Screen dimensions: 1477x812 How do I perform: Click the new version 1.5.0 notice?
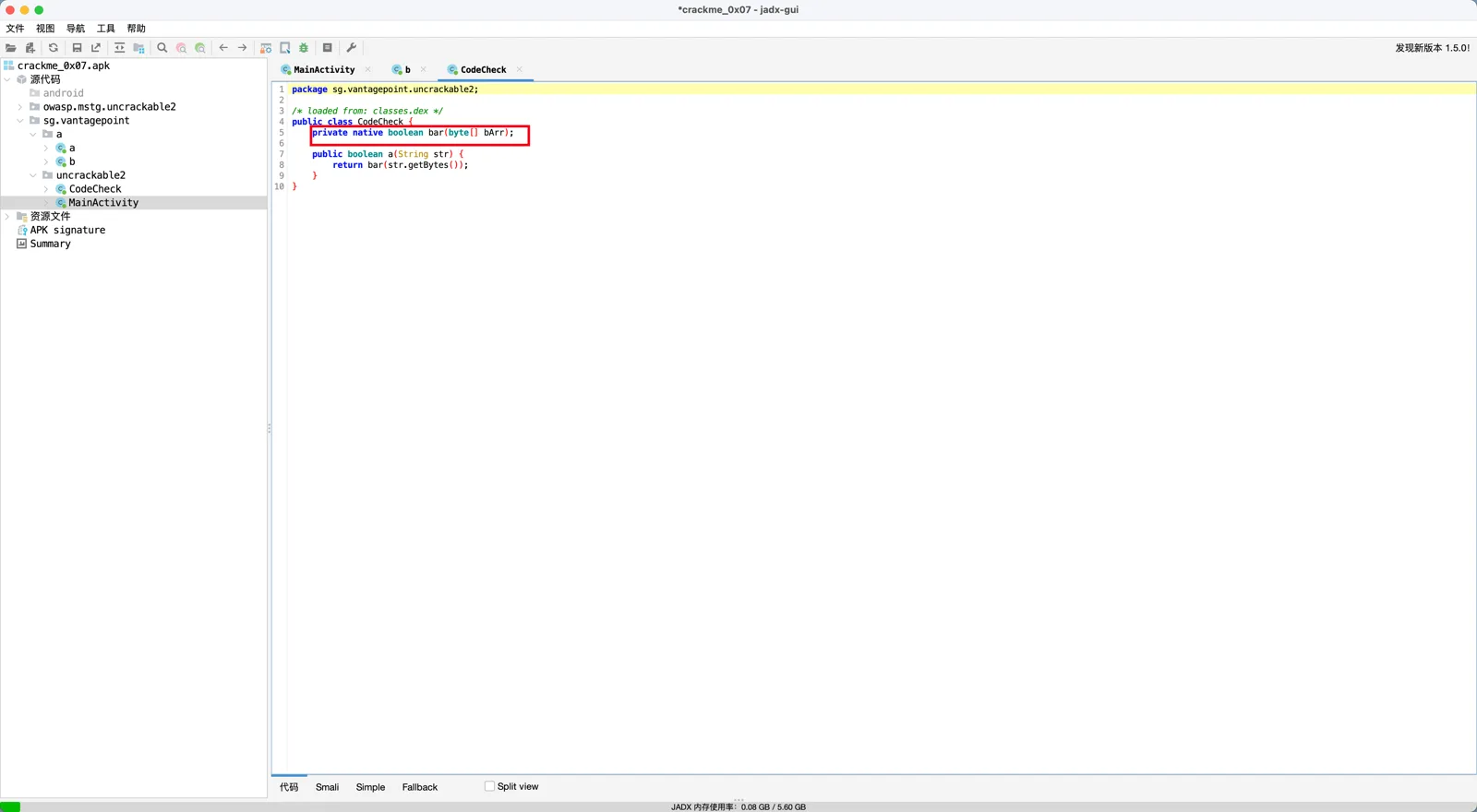tap(1432, 48)
